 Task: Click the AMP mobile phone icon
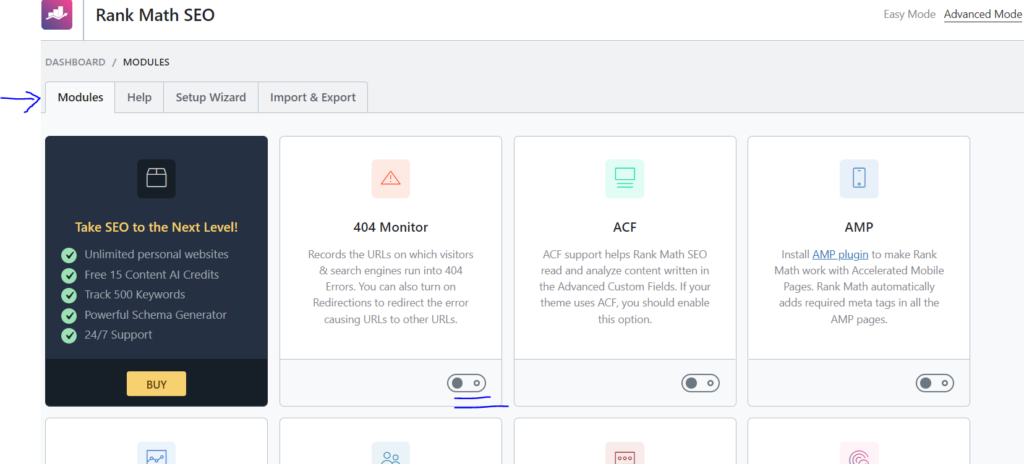tap(859, 178)
